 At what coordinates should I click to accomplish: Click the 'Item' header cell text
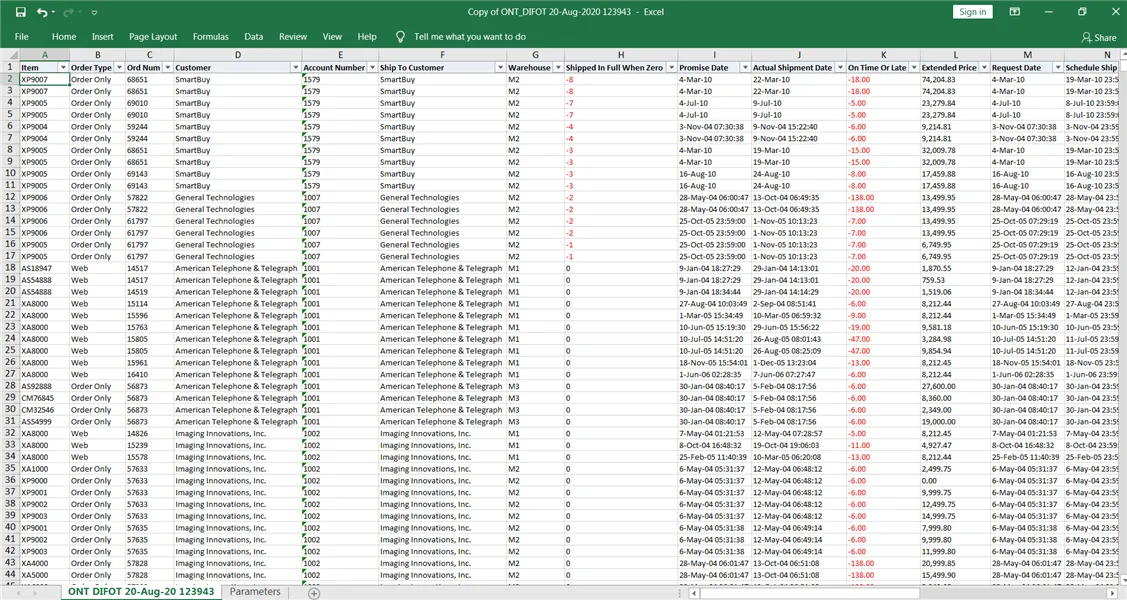tap(29, 68)
